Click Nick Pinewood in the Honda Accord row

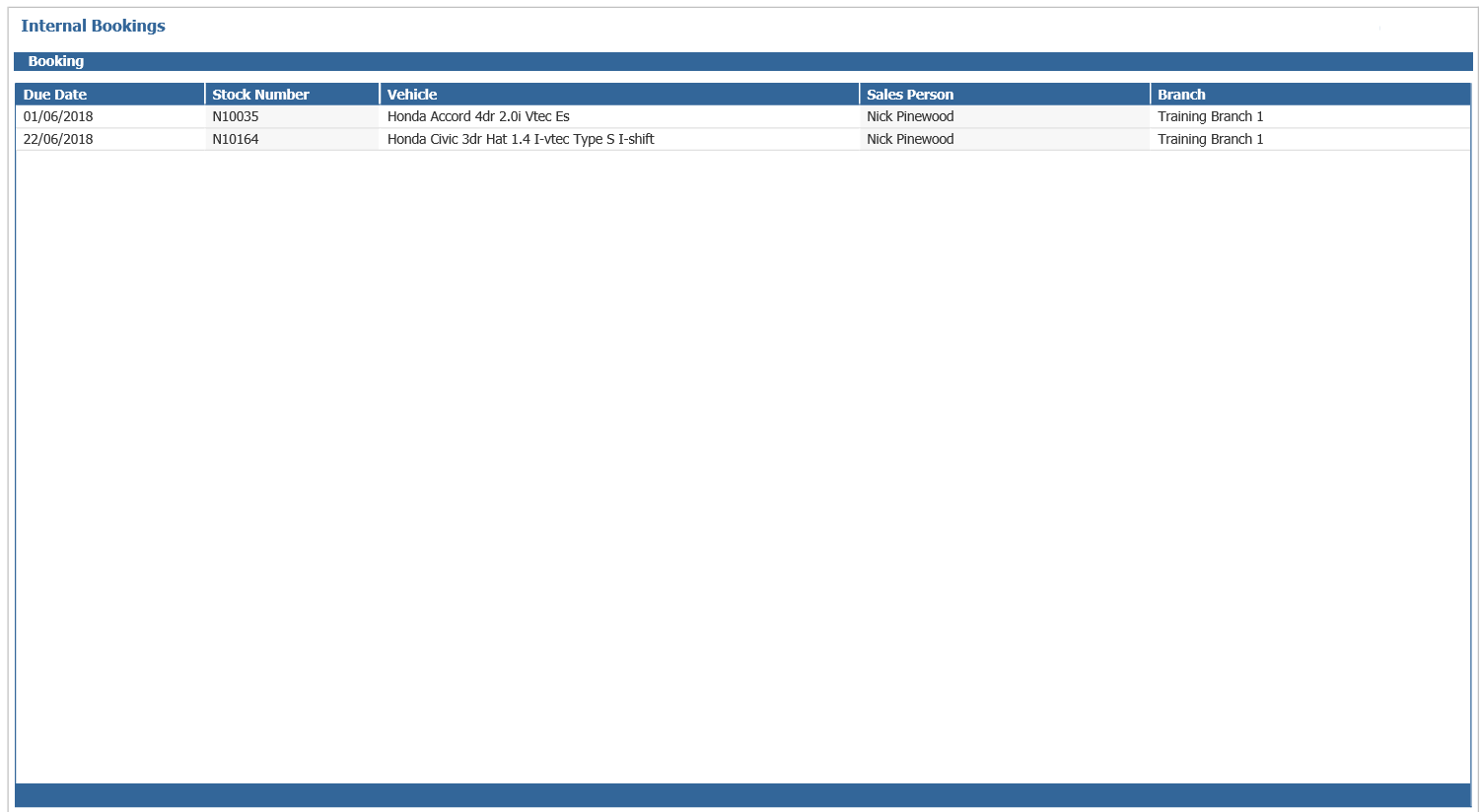pyautogui.click(x=909, y=116)
